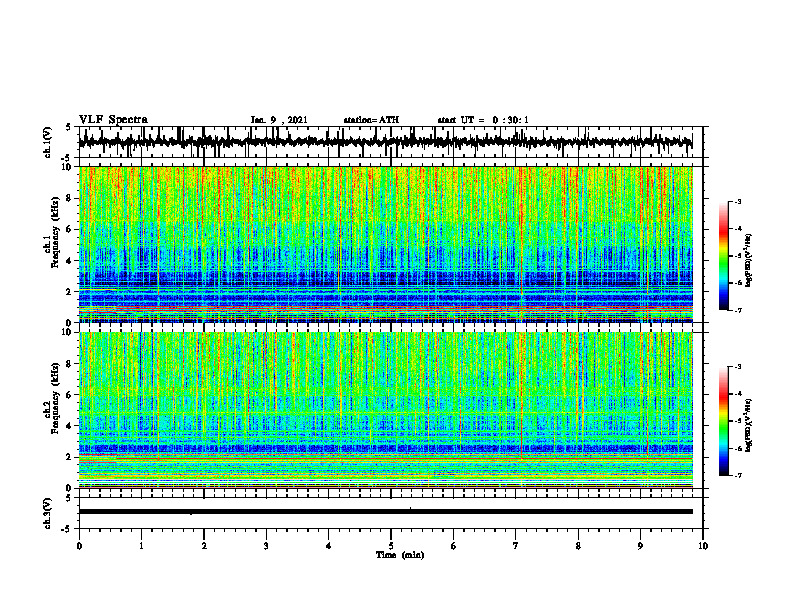Click the ch.2 spectrogram color scale bar
The width and height of the screenshot is (792, 612).
click(x=723, y=421)
